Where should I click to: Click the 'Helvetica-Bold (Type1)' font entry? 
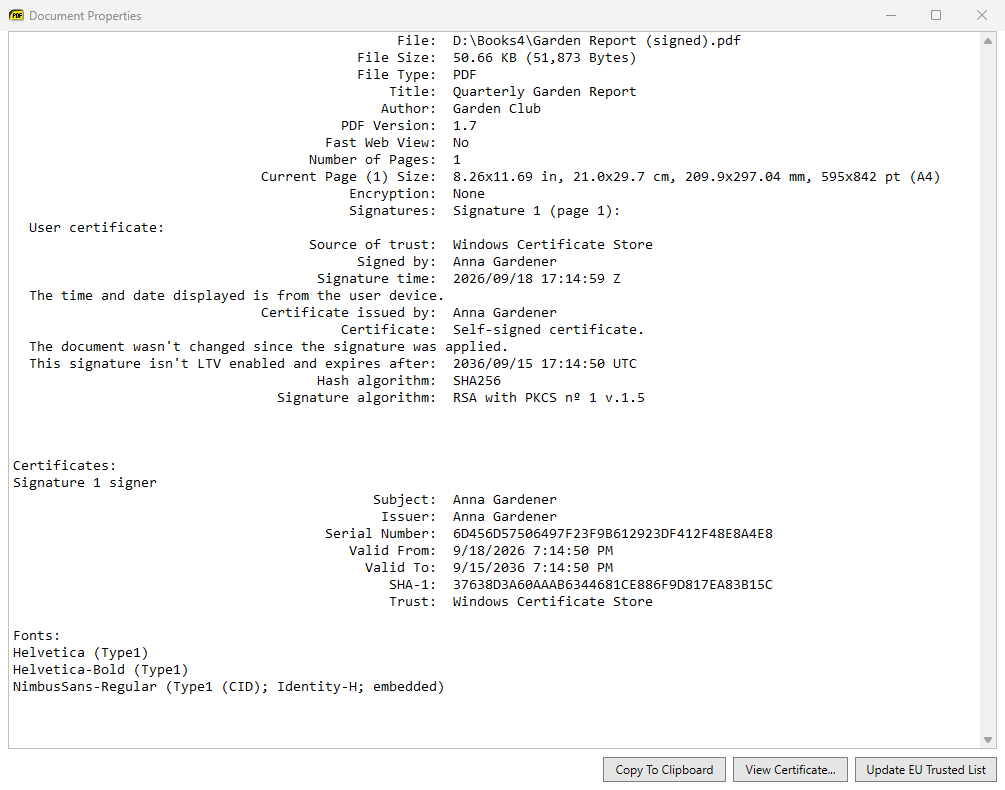(x=101, y=670)
